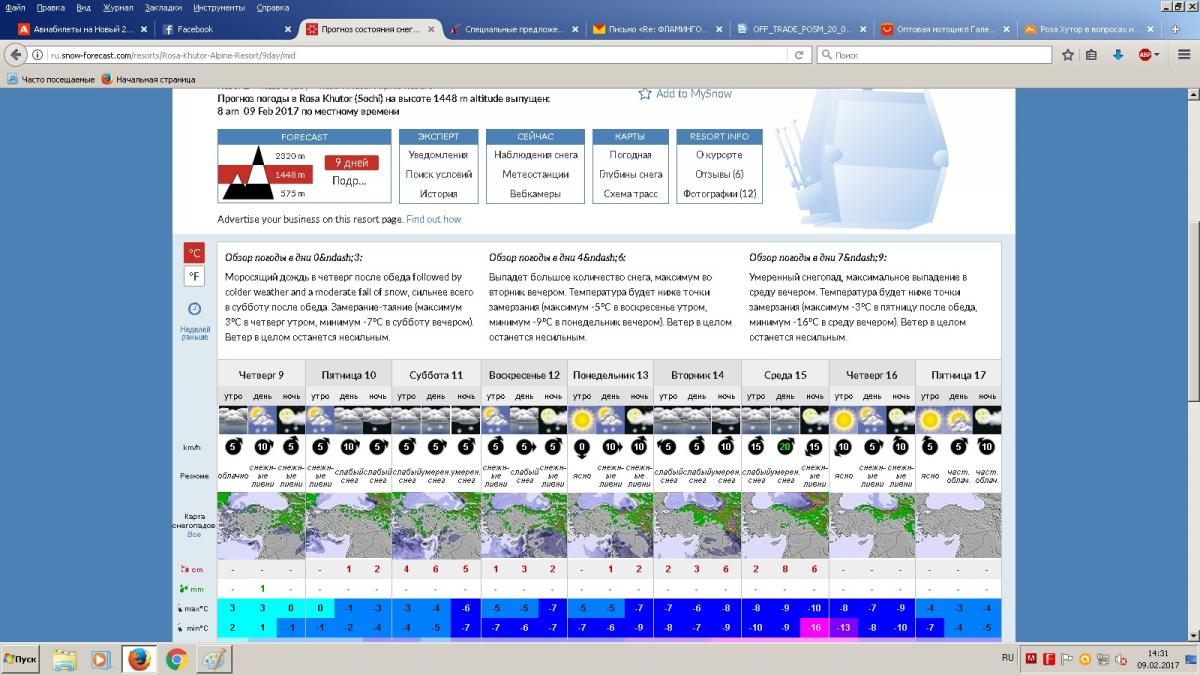This screenshot has width=1200, height=675.
Task: Click the Понедельник 13 morning sun weather icon
Action: [x=582, y=419]
